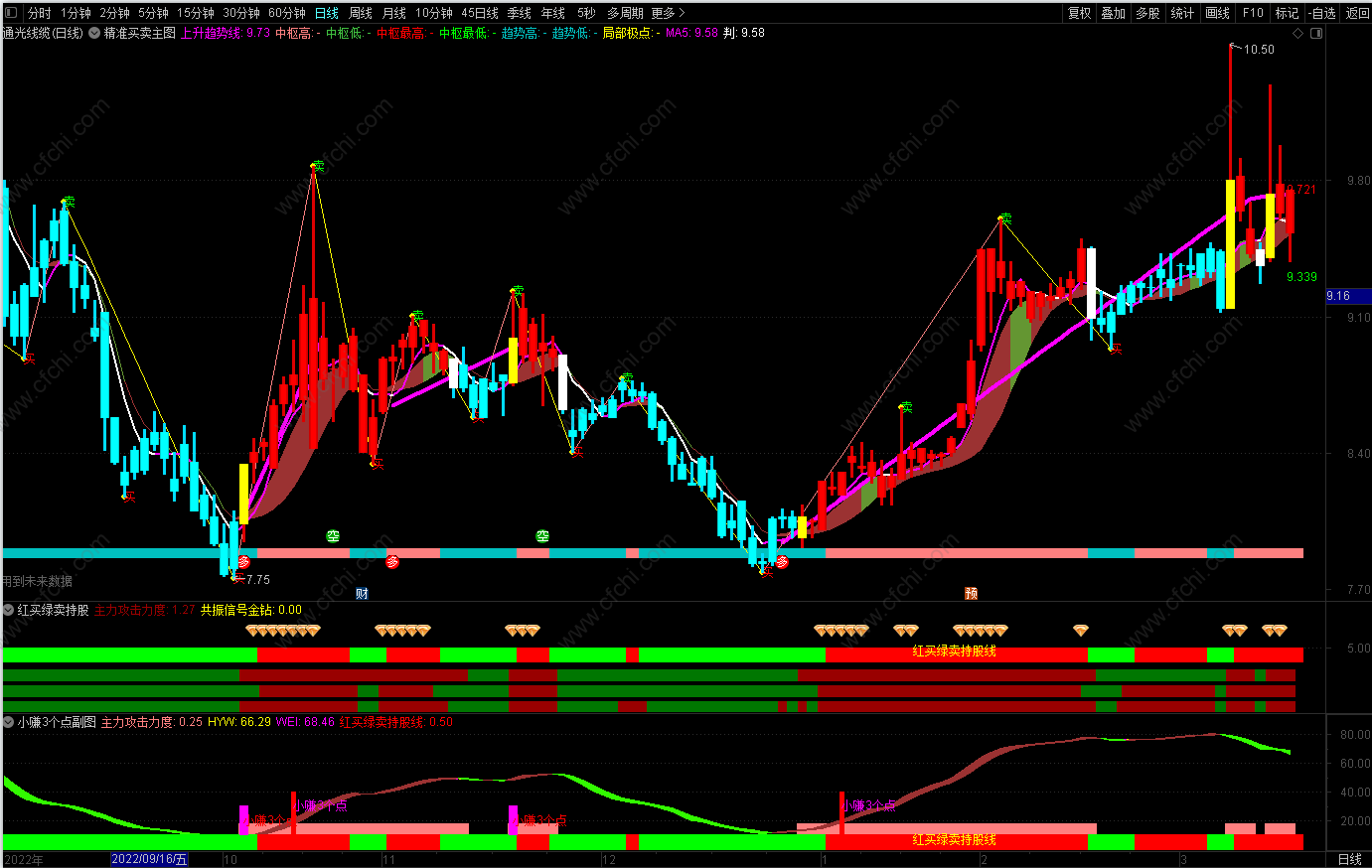Screen dimensions: 1372x868
Task: Select the 5秒 period
Action: [x=586, y=13]
